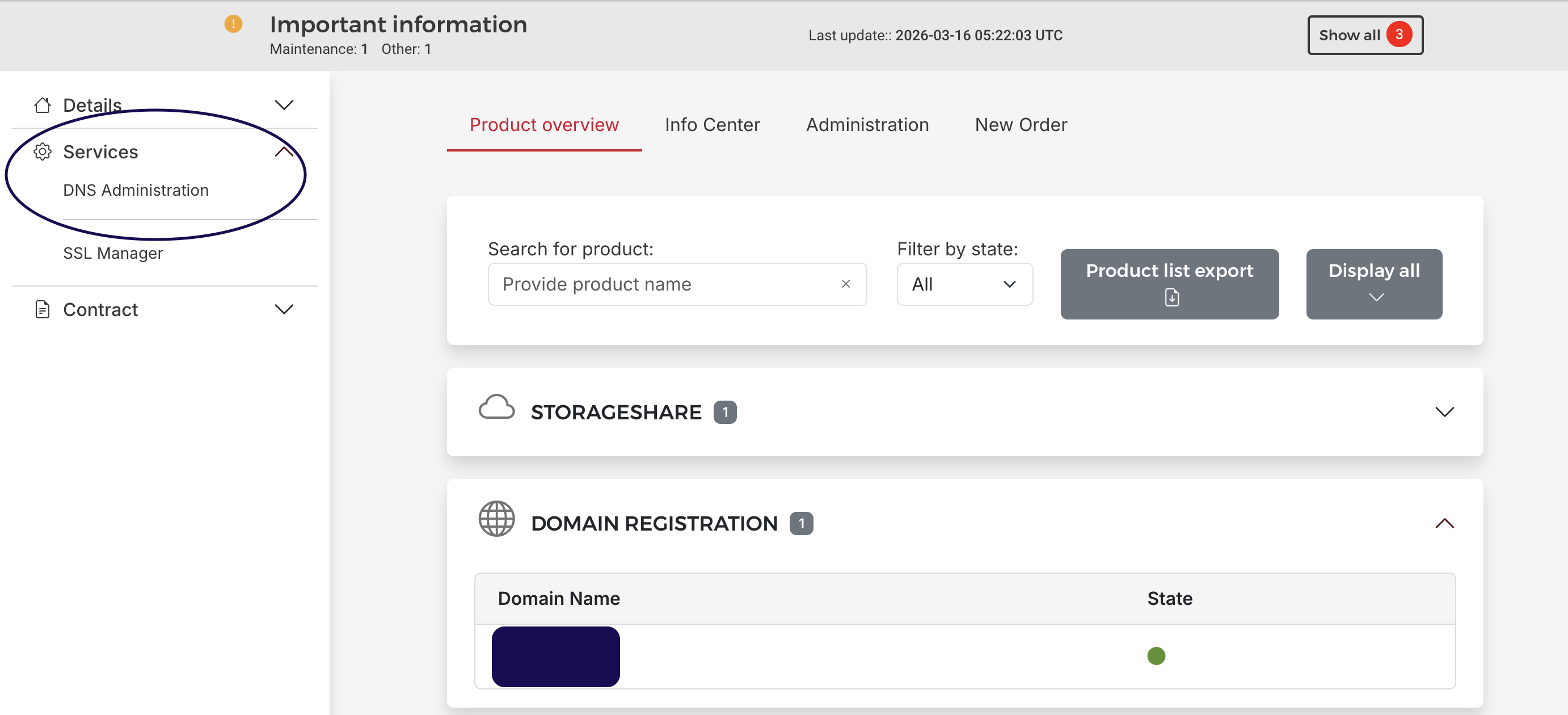The image size is (1568, 715).
Task: Switch to the Info Center tab
Action: pos(712,125)
